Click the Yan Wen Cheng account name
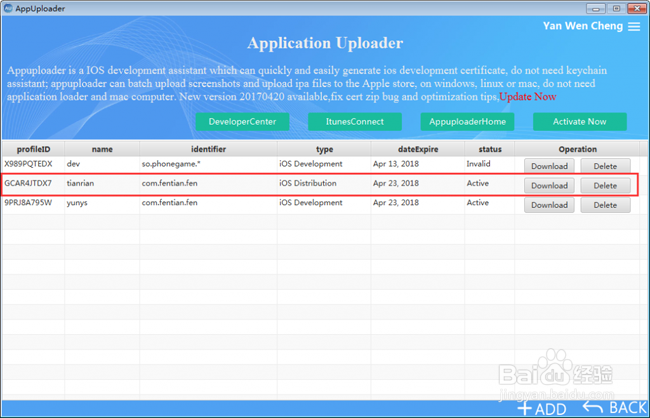The width and height of the screenshot is (650, 418). click(583, 26)
